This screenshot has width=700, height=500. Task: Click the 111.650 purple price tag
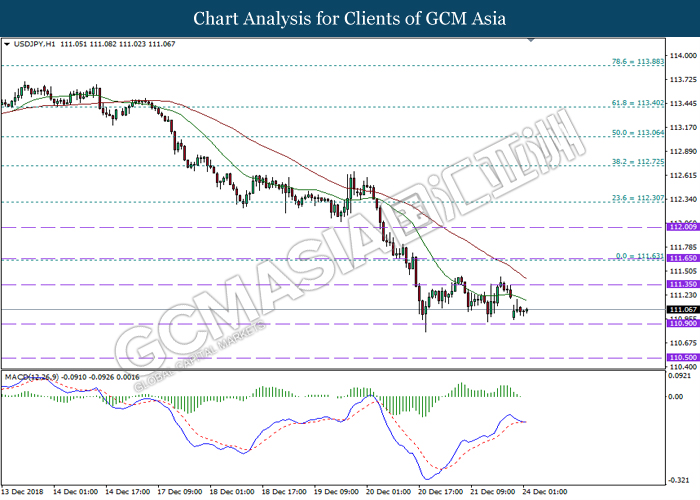pos(683,258)
